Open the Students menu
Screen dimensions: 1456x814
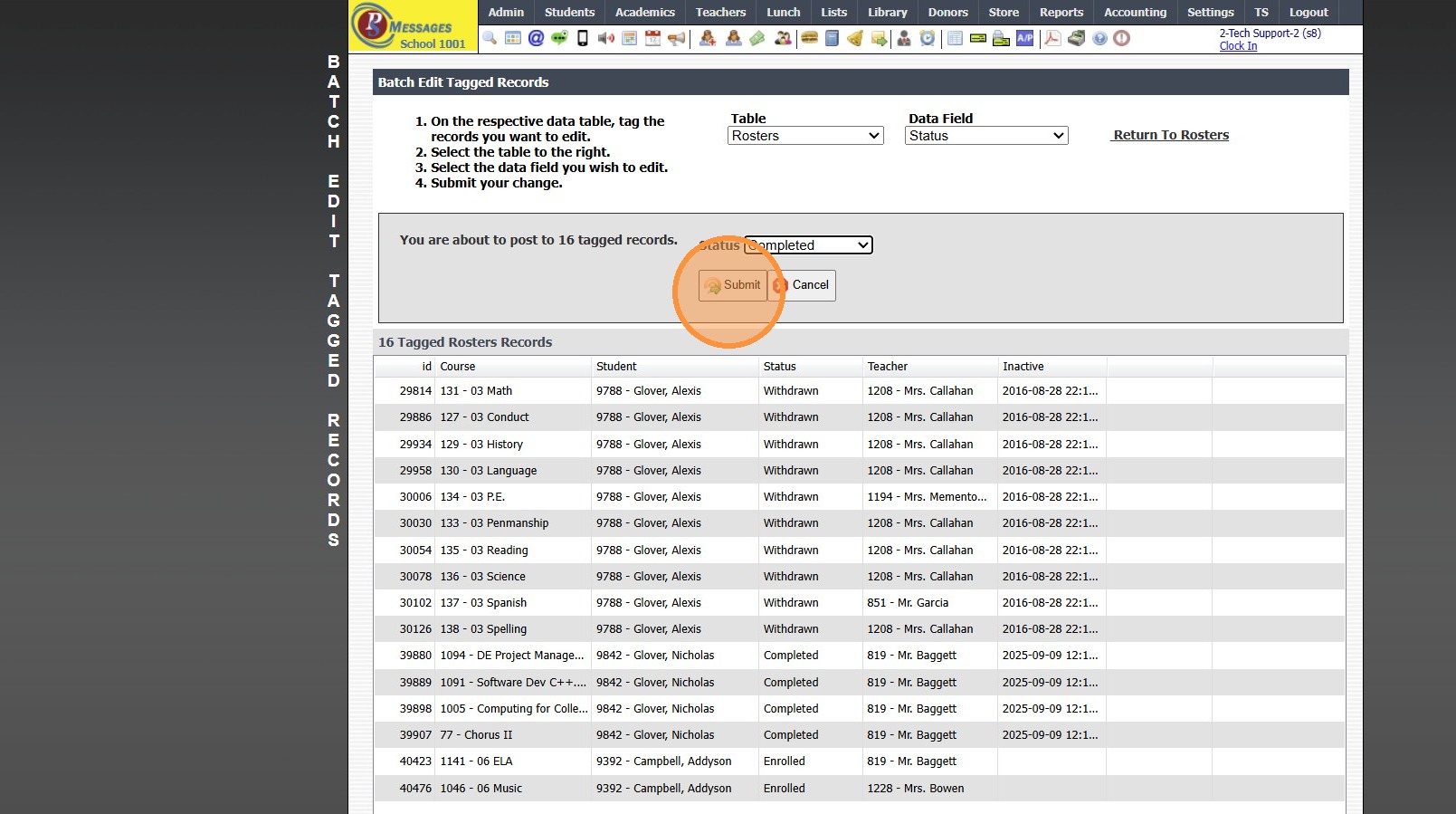570,12
